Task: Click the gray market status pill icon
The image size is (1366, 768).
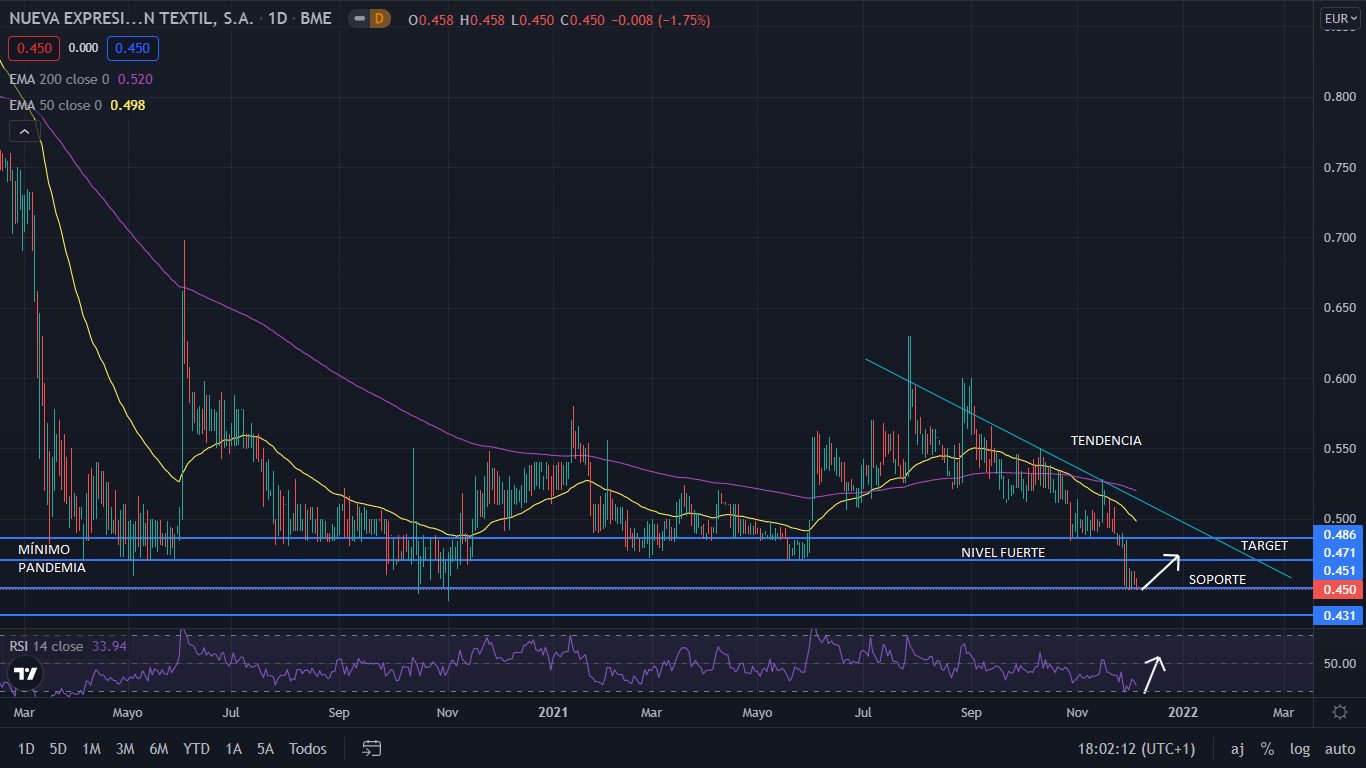Action: 356,18
